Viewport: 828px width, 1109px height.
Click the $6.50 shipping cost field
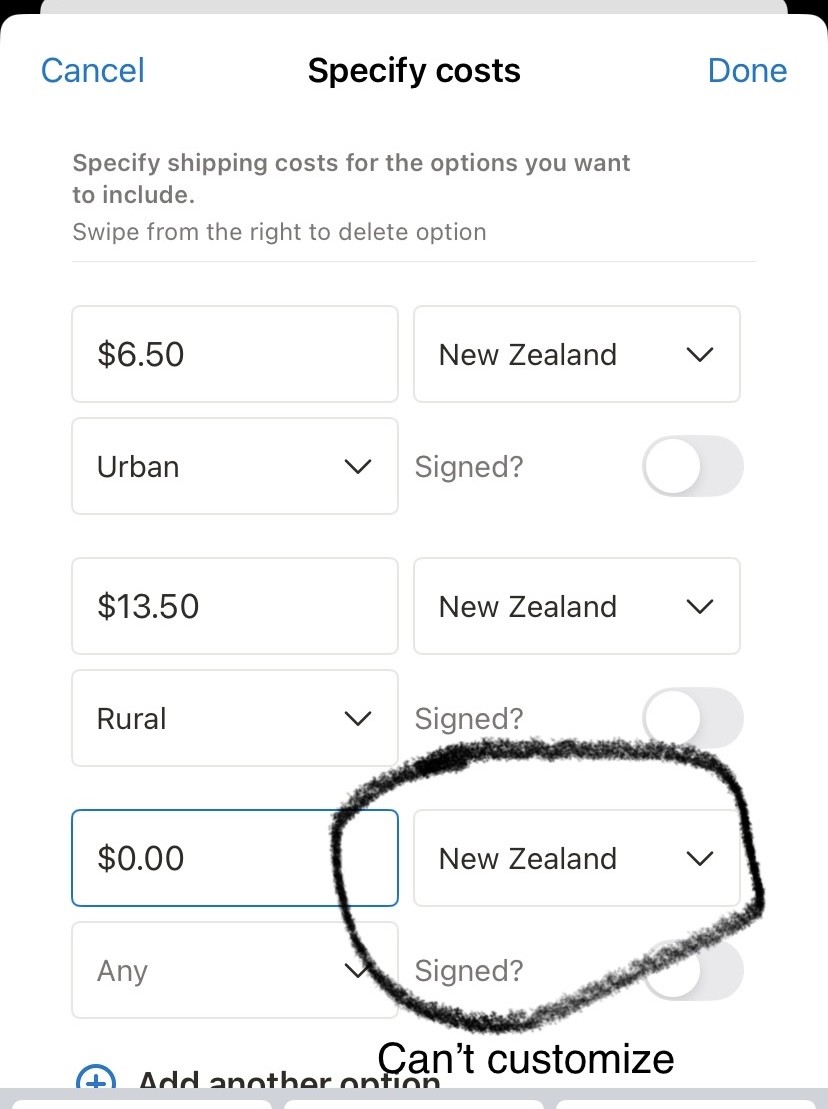click(234, 354)
